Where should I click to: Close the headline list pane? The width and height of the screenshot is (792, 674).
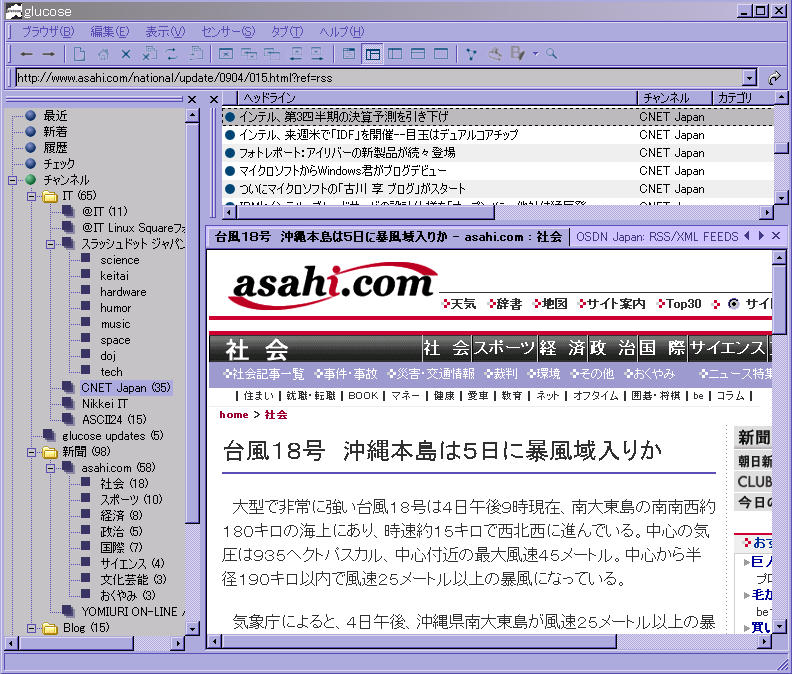point(214,100)
